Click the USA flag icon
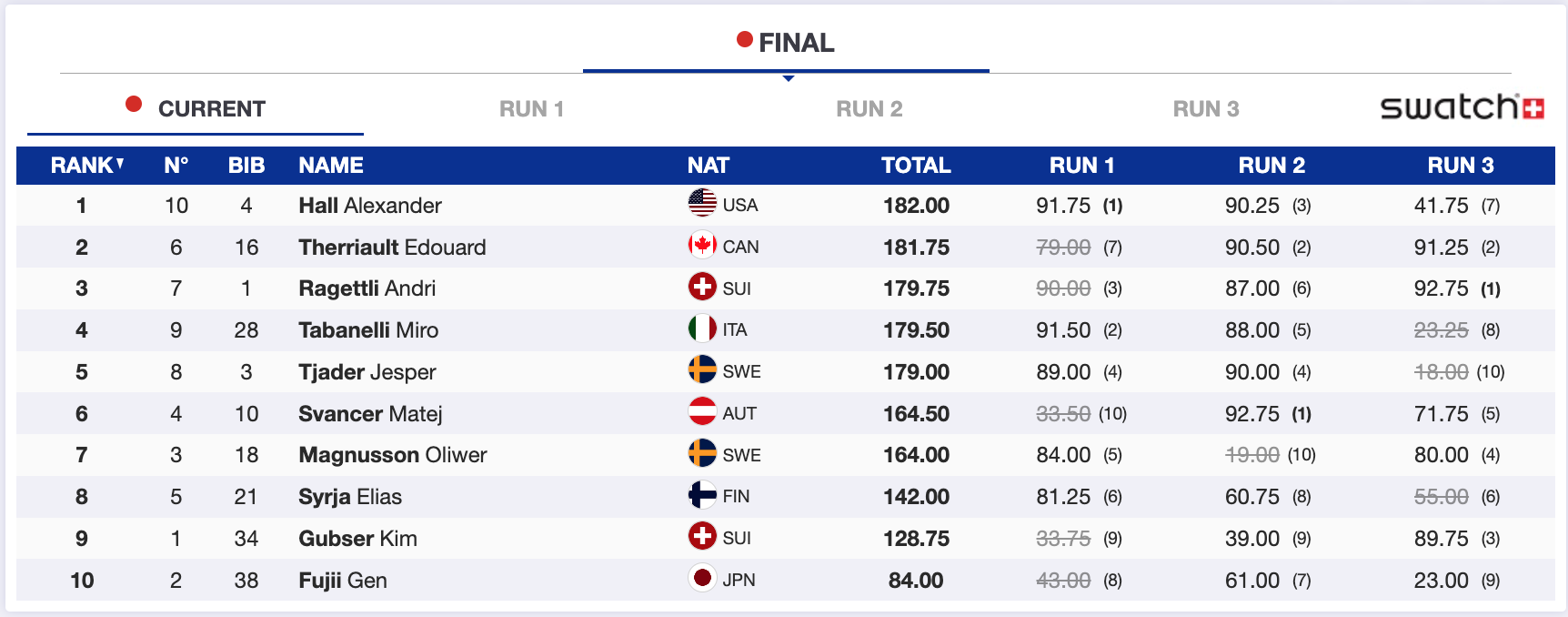Image resolution: width=1568 pixels, height=617 pixels. coord(702,203)
